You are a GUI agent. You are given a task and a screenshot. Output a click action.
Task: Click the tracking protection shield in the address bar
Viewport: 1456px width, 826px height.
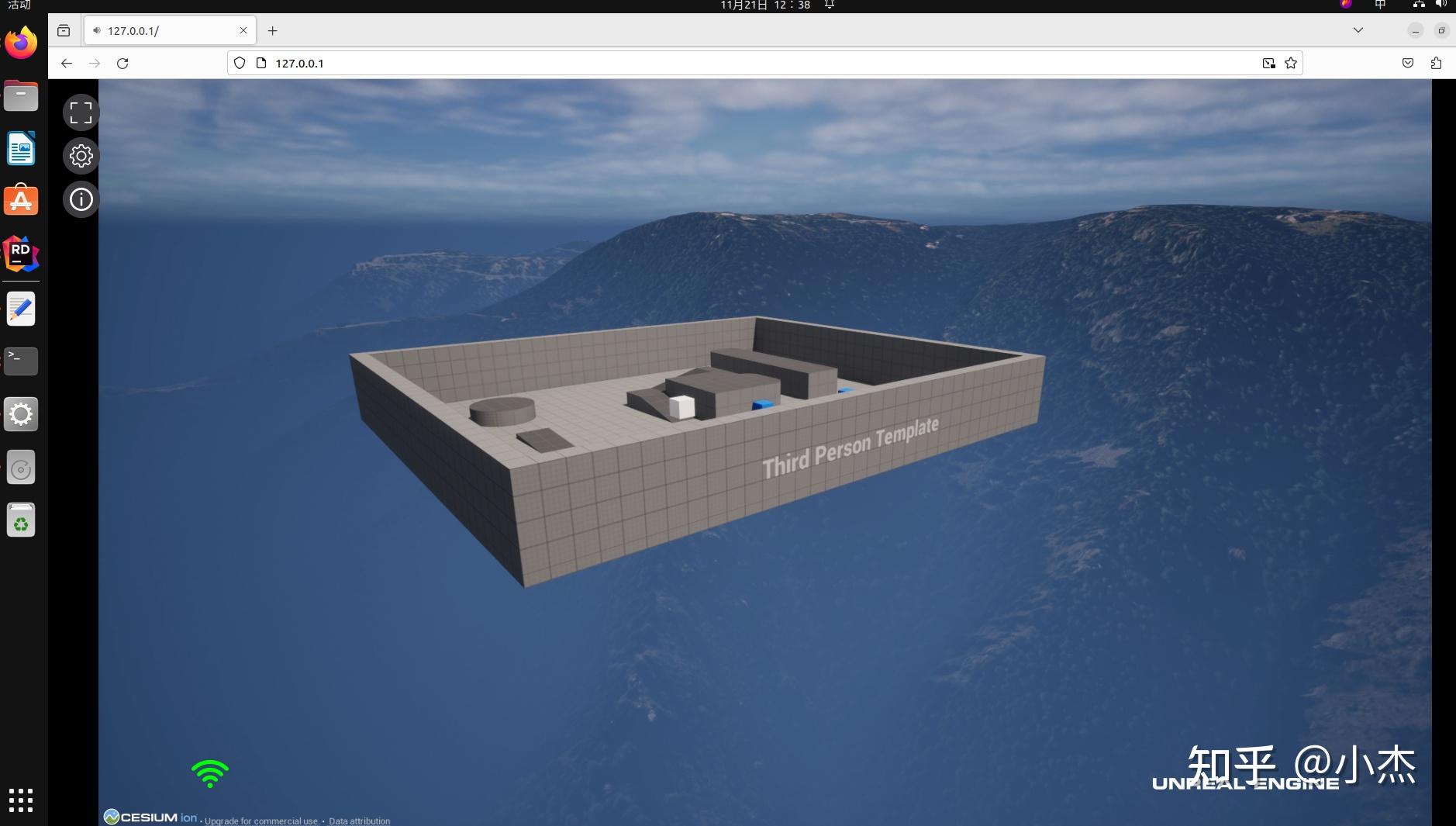click(240, 63)
